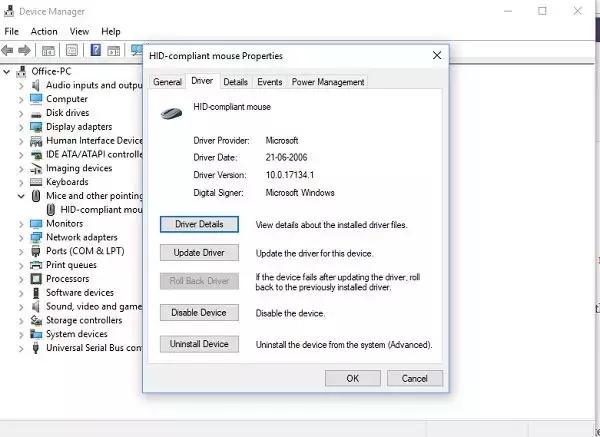Screen dimensions: 600x437
Task: Click the HID-compliant mouse tree item icon
Action: 51,210
